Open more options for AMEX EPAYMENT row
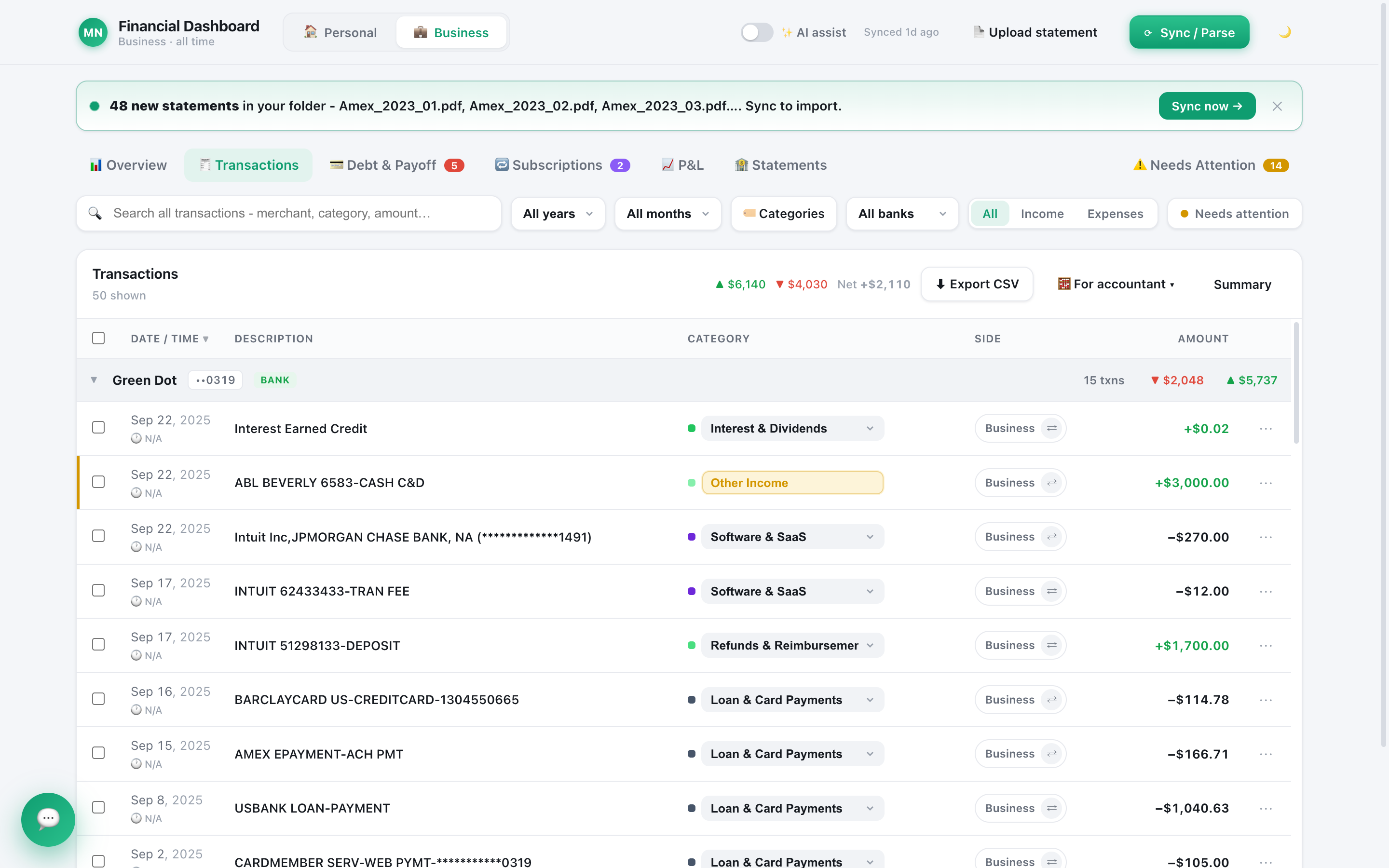Viewport: 1389px width, 868px height. [1266, 754]
